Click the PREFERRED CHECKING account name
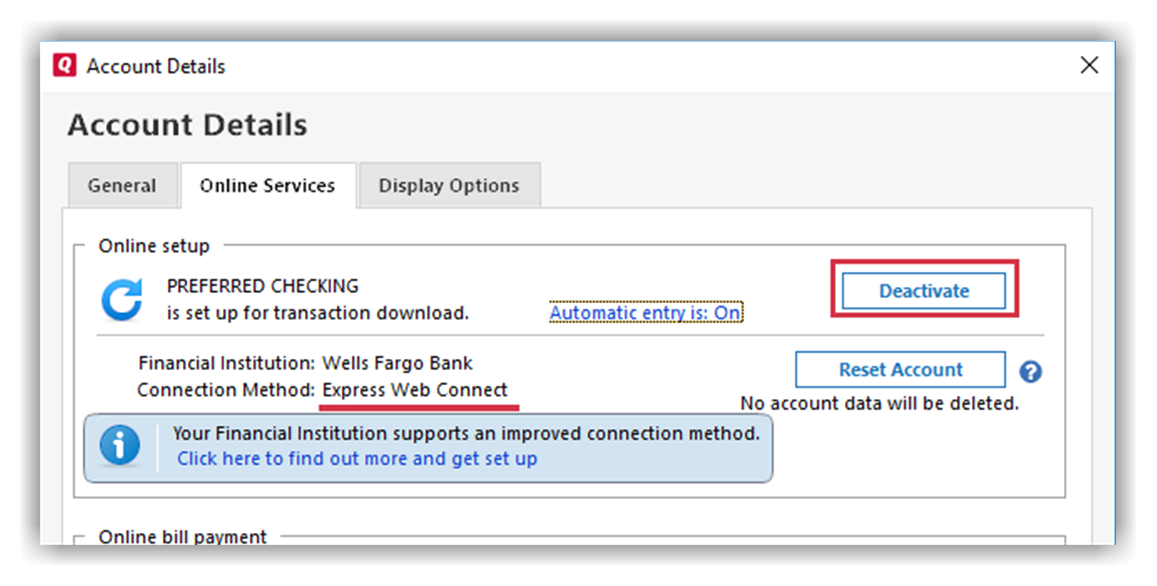The width and height of the screenshot is (1157, 586). pyautogui.click(x=262, y=287)
